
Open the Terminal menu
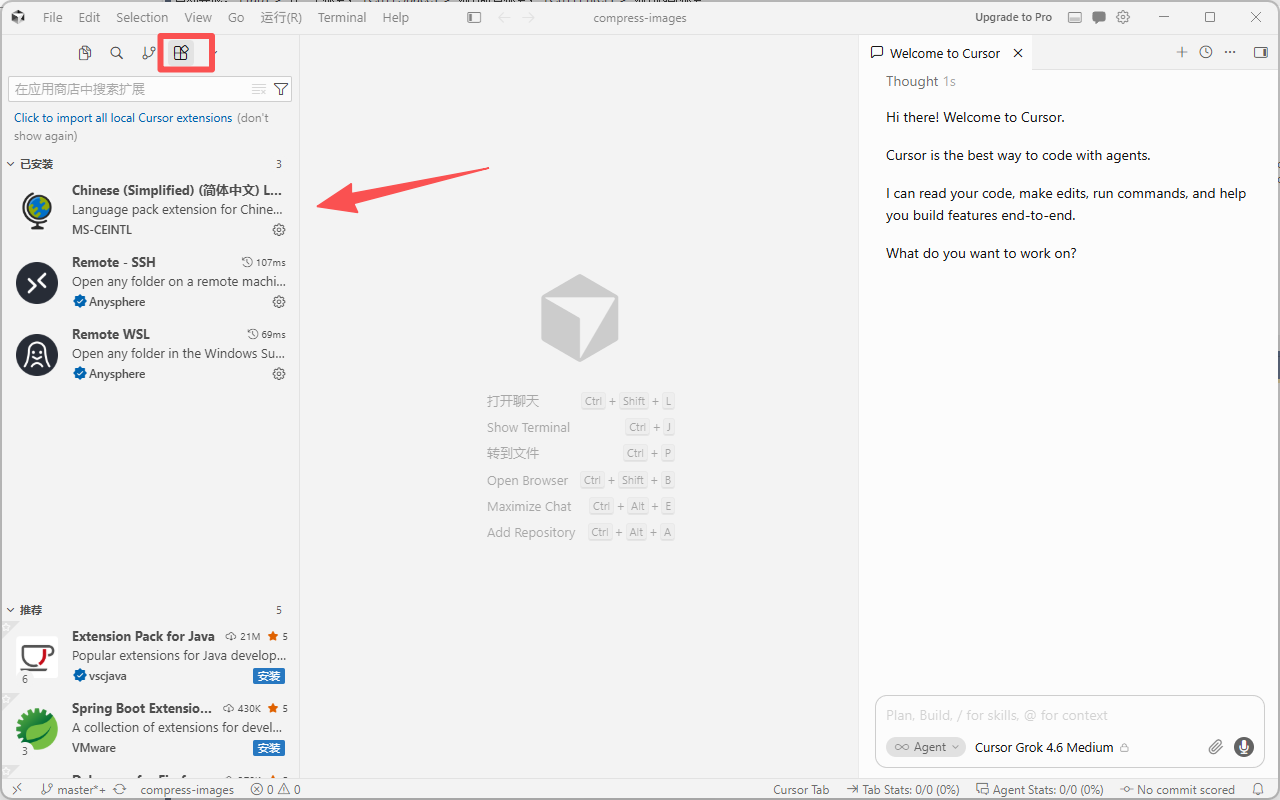pos(342,17)
